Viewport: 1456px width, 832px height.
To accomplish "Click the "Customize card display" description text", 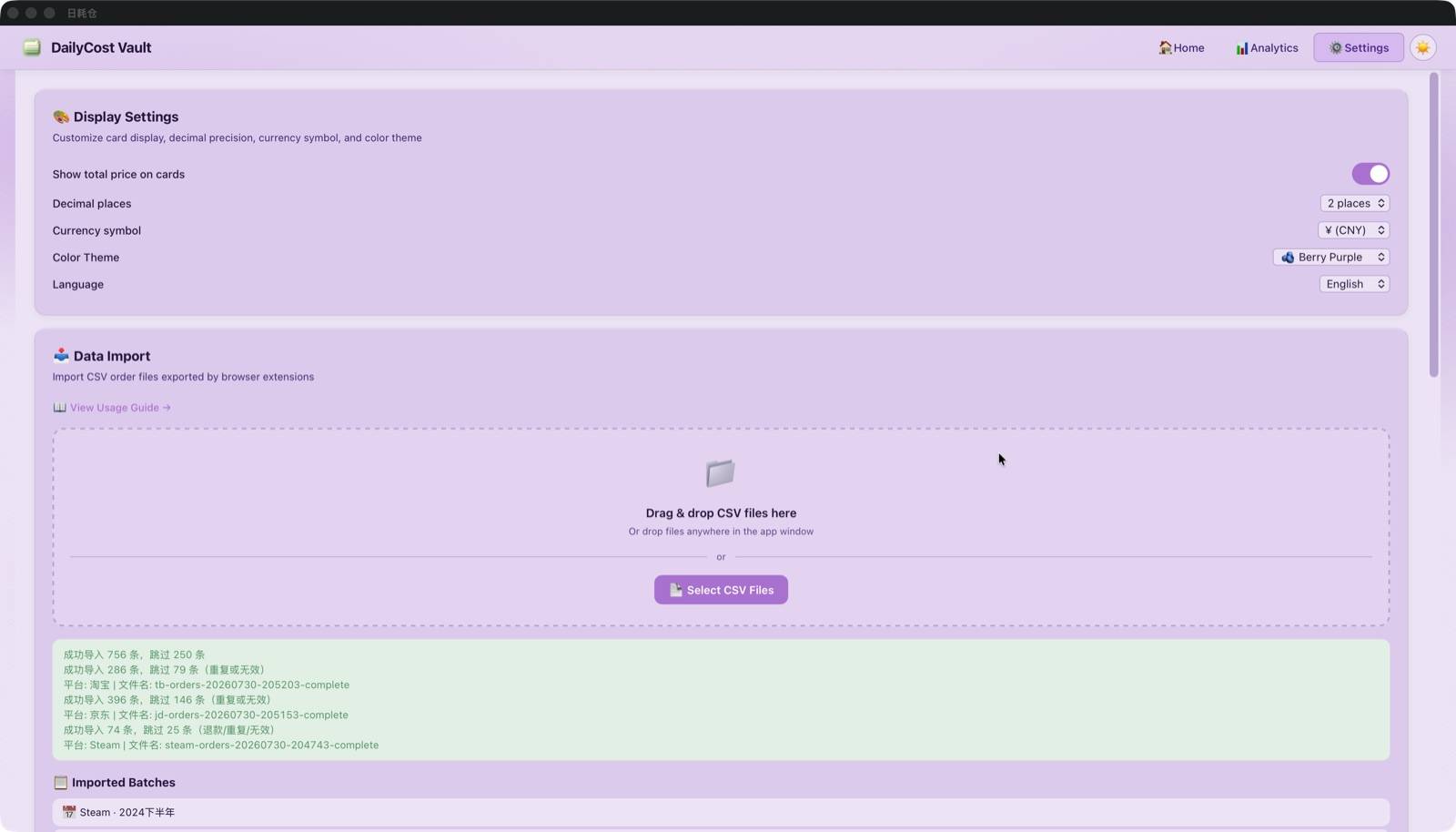I will click(237, 138).
